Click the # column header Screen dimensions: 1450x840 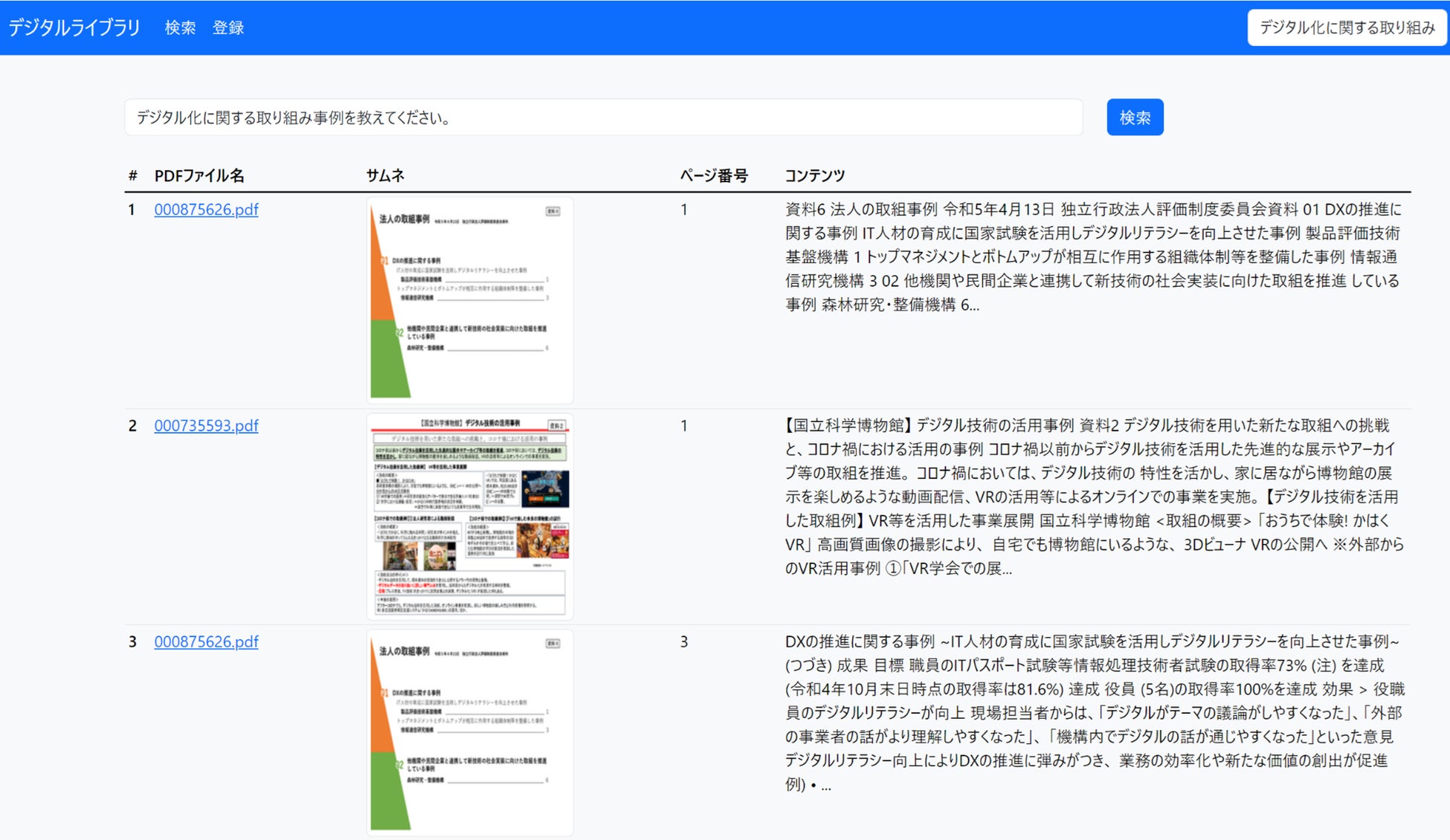pos(132,175)
